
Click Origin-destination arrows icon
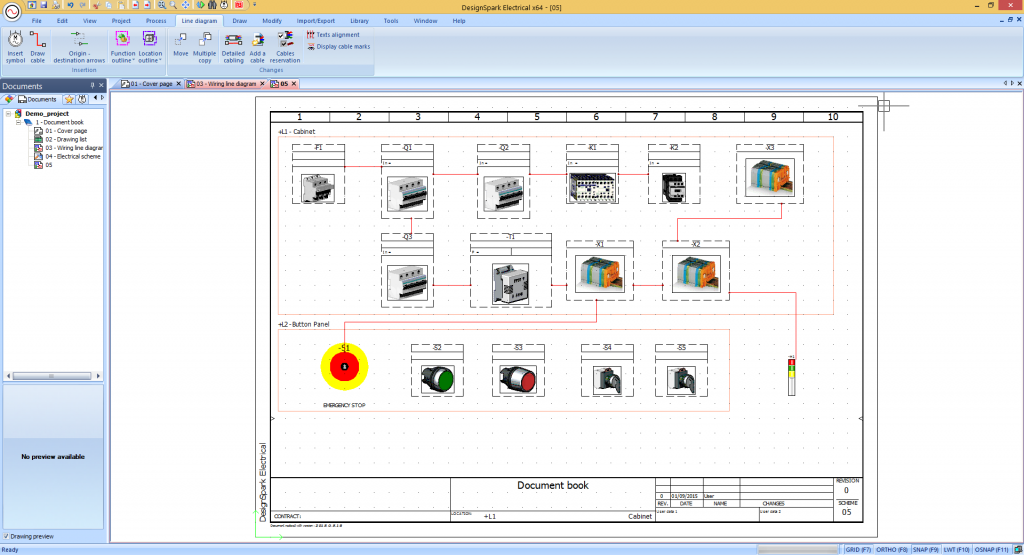82,46
